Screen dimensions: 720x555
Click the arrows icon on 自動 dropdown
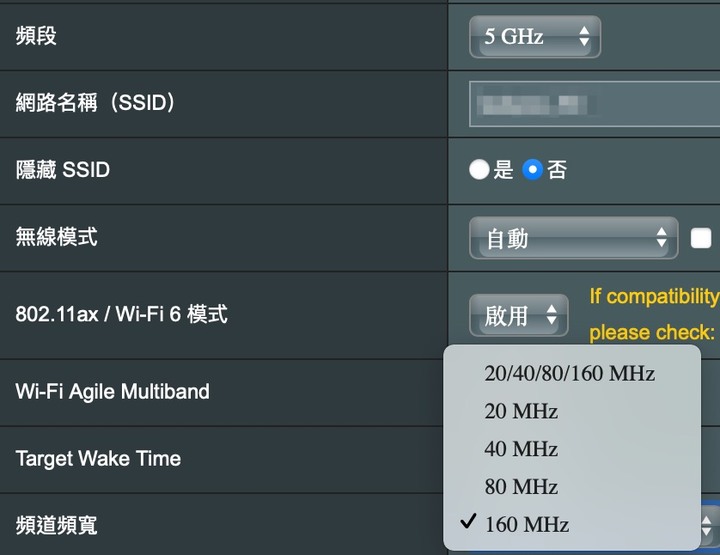[661, 237]
